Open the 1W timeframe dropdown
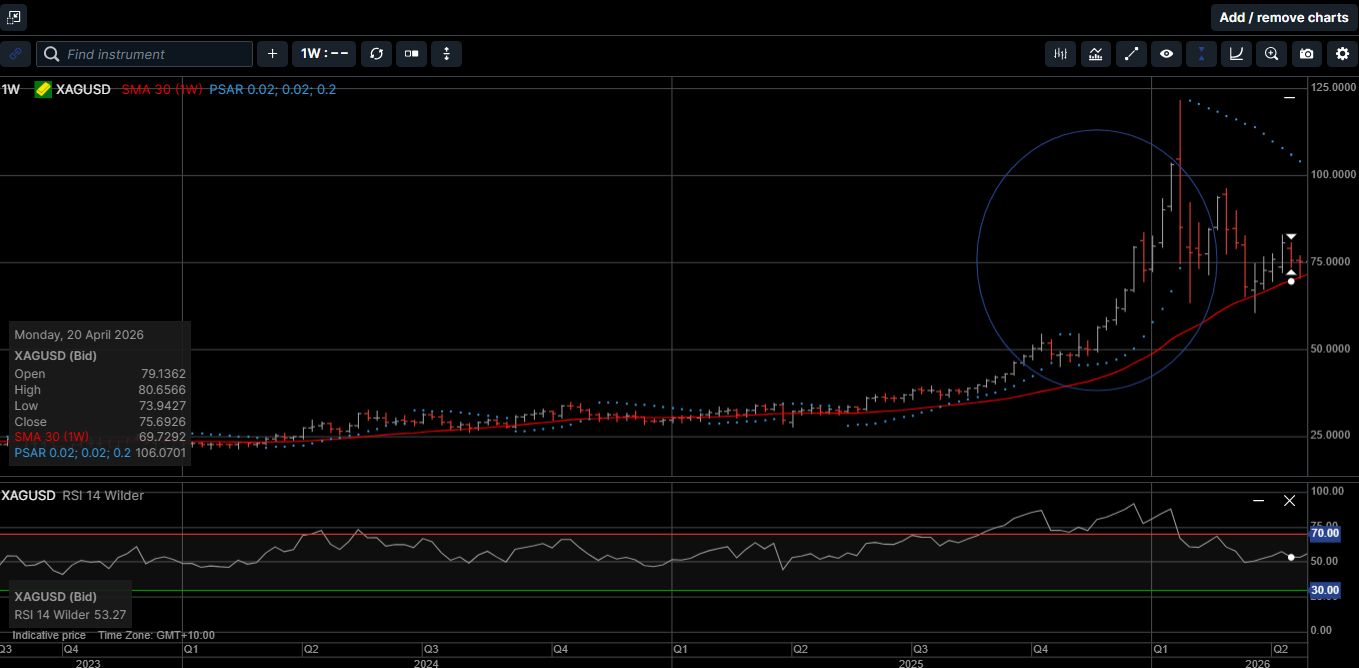1359x668 pixels. [325, 54]
